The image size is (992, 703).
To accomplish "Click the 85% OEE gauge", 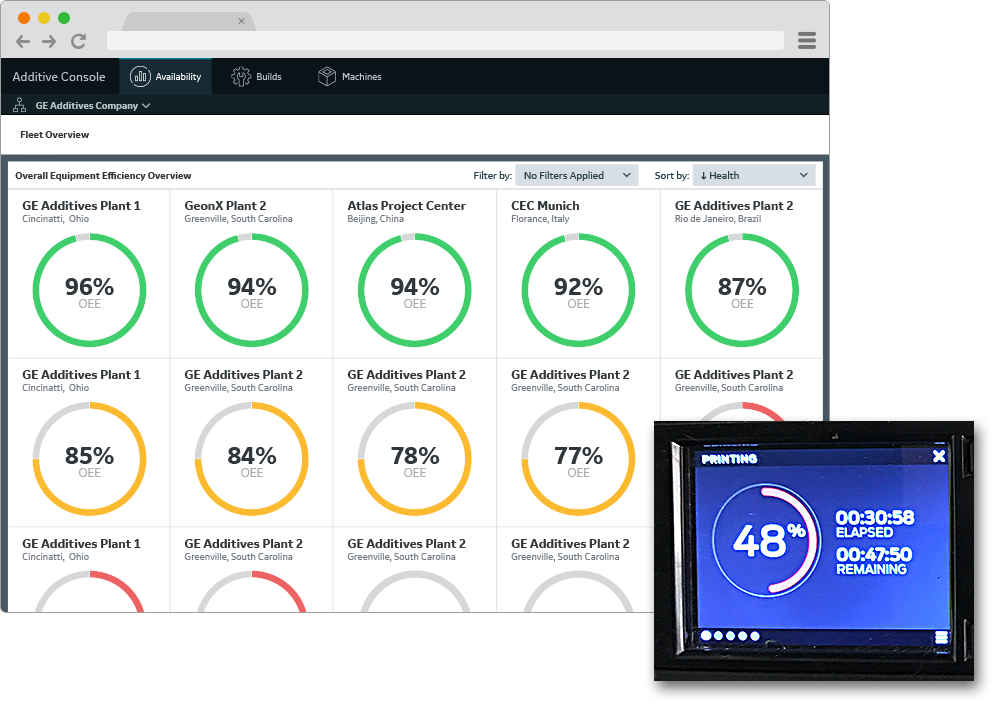I will tap(89, 459).
